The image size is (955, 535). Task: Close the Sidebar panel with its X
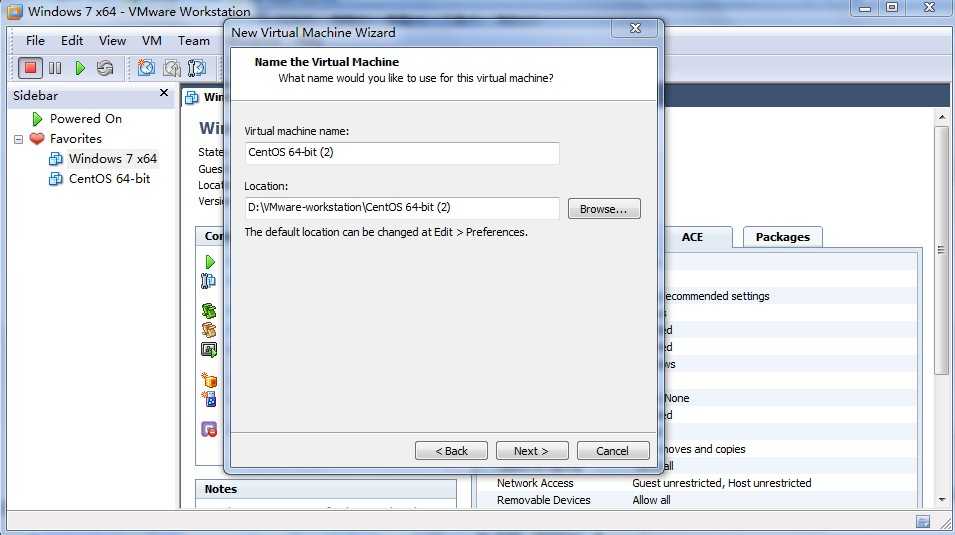(163, 93)
